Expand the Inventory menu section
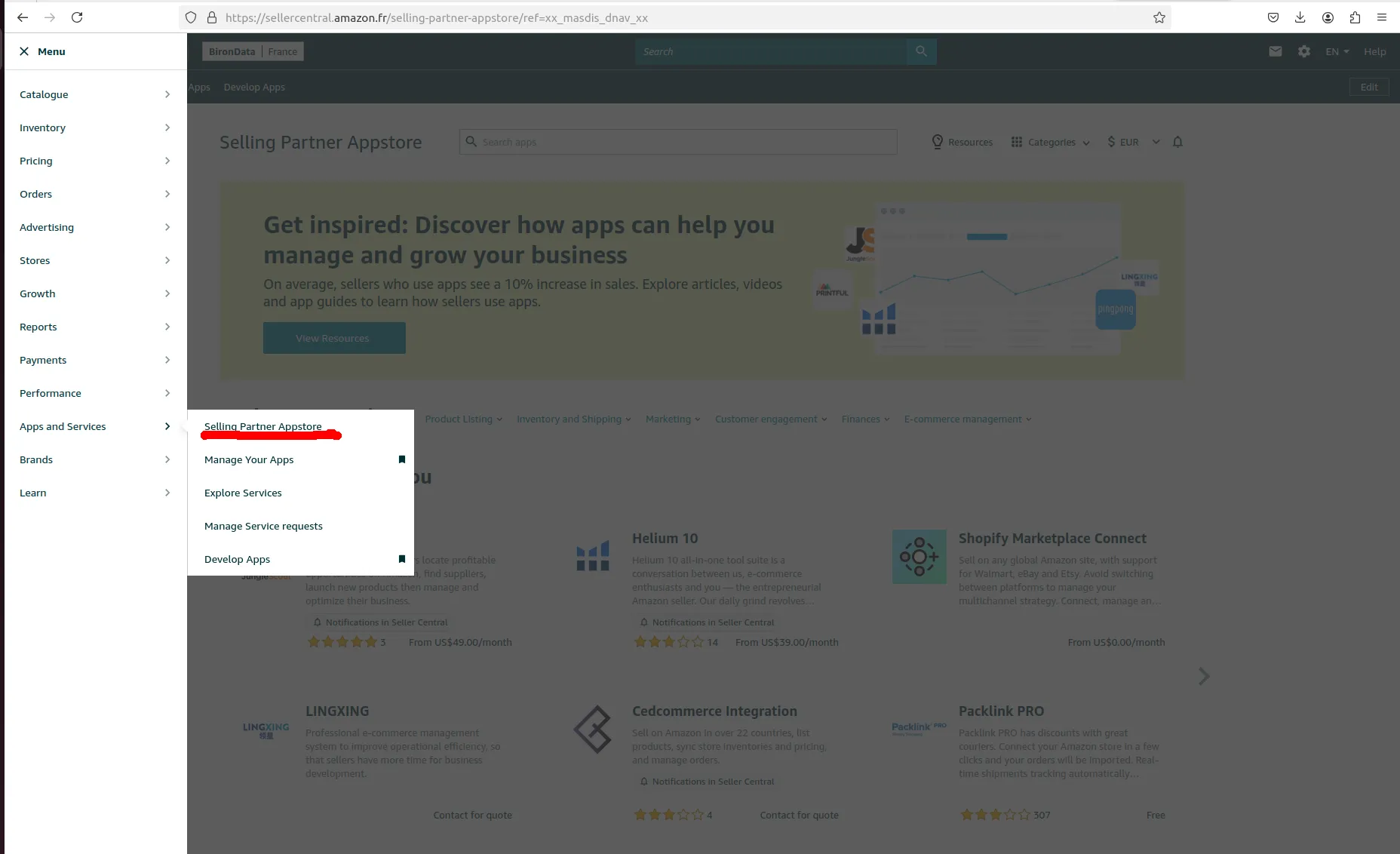The width and height of the screenshot is (1400, 854). pos(95,127)
